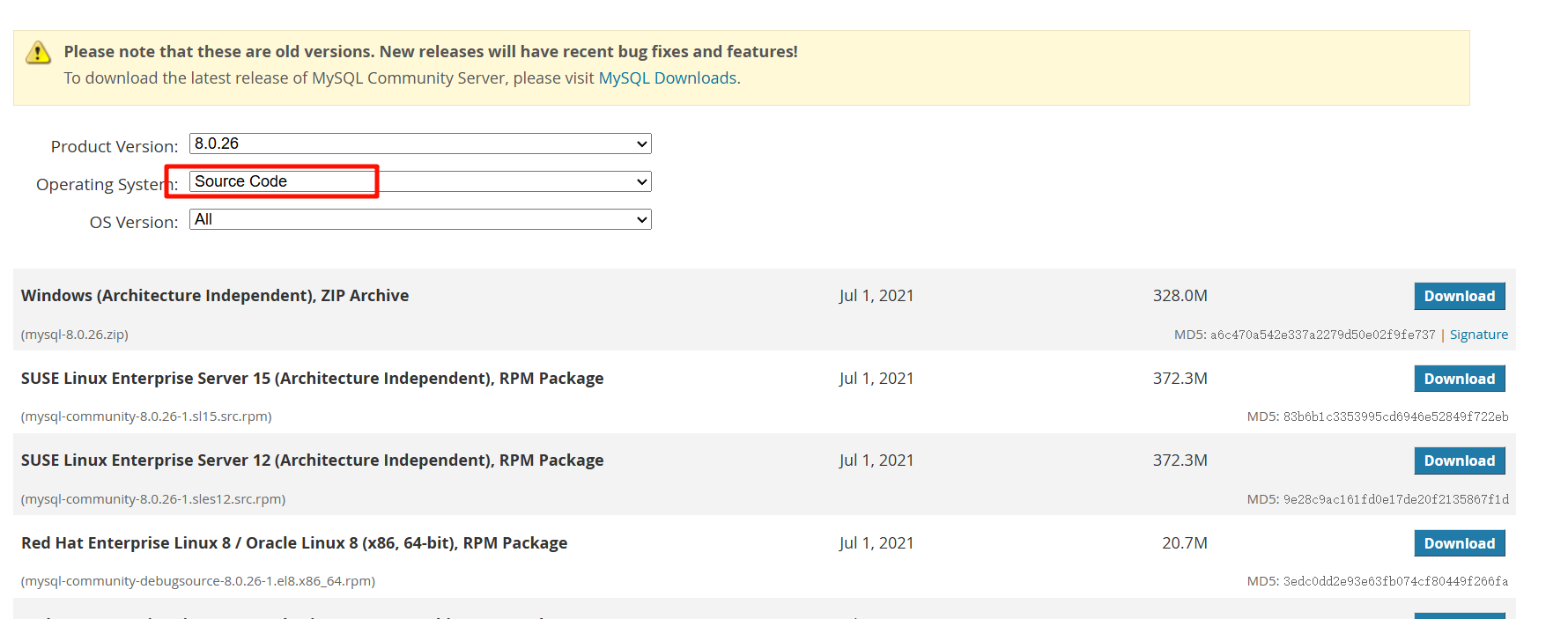1568x619 pixels.
Task: Download the Windows ZIP Archive
Action: pos(1459,297)
